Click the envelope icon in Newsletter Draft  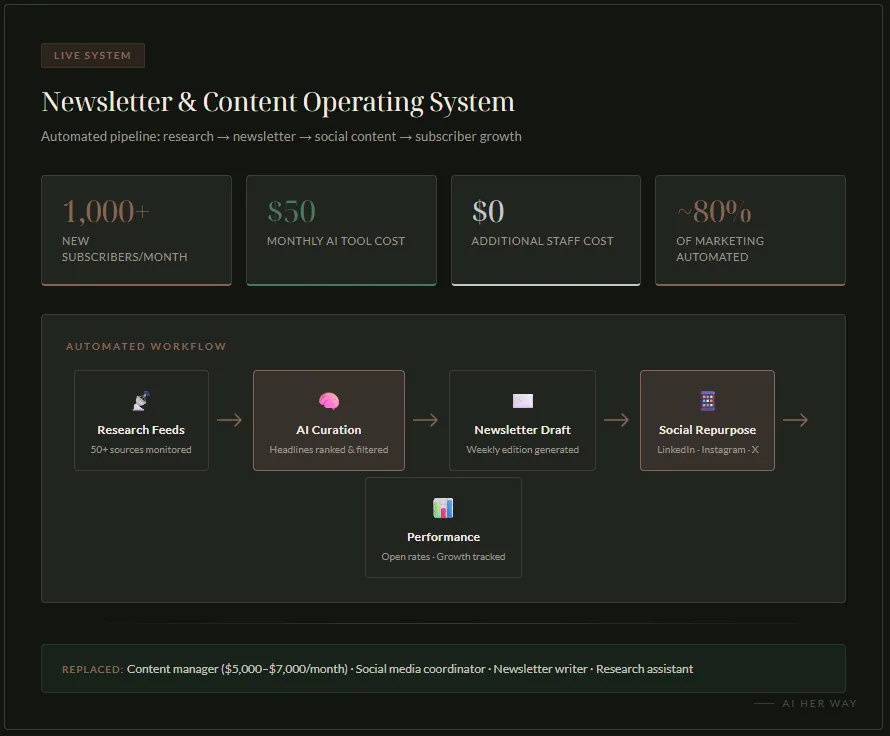tap(523, 401)
